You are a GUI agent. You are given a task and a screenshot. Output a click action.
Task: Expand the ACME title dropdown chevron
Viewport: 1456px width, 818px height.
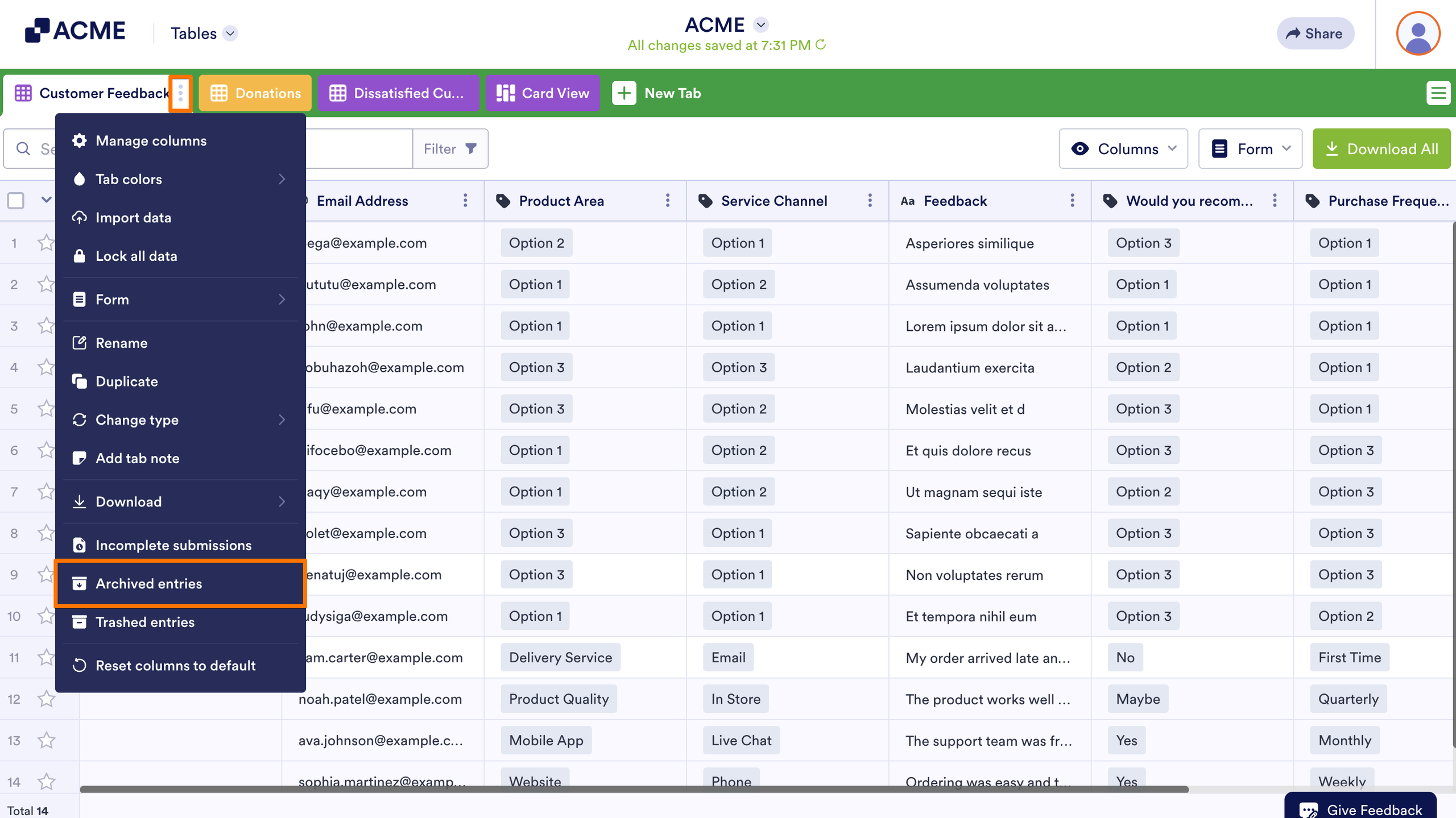(760, 25)
